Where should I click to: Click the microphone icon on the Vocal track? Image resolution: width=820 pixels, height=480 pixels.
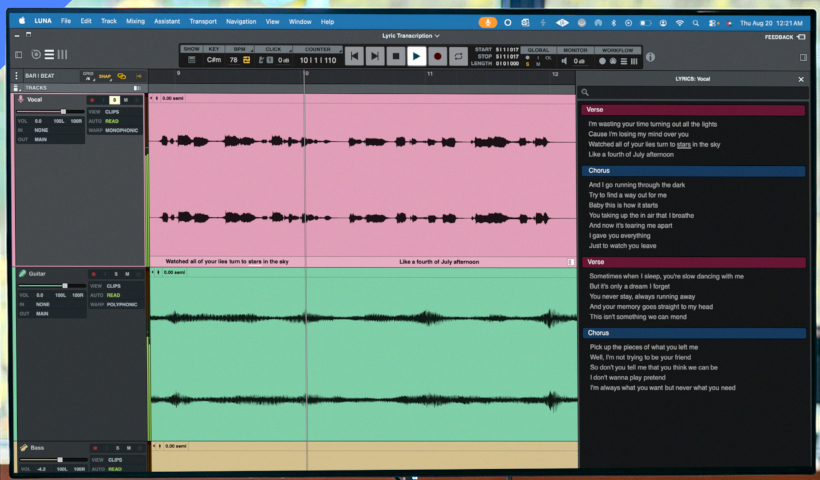pos(21,99)
